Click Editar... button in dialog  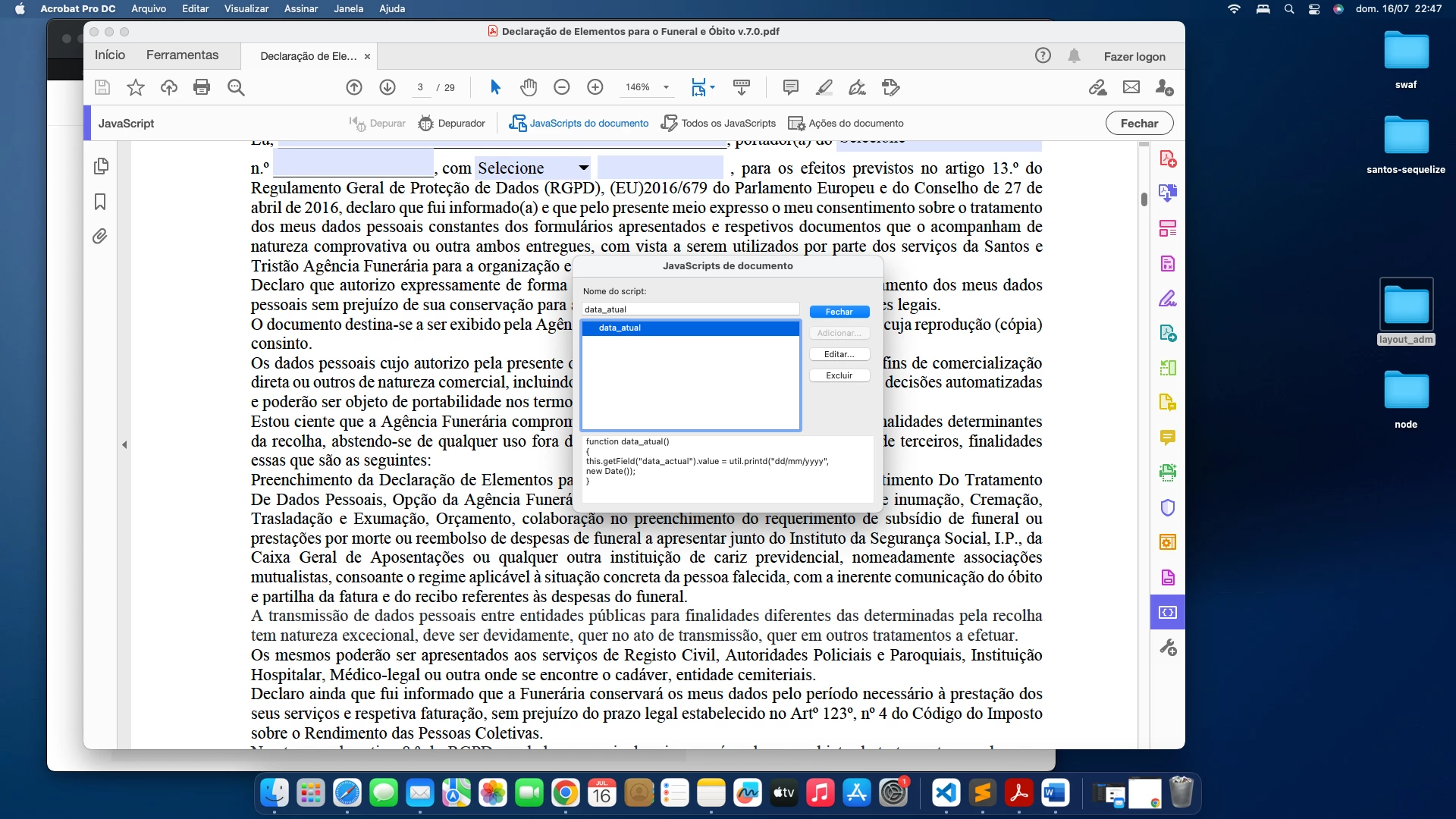coord(839,354)
